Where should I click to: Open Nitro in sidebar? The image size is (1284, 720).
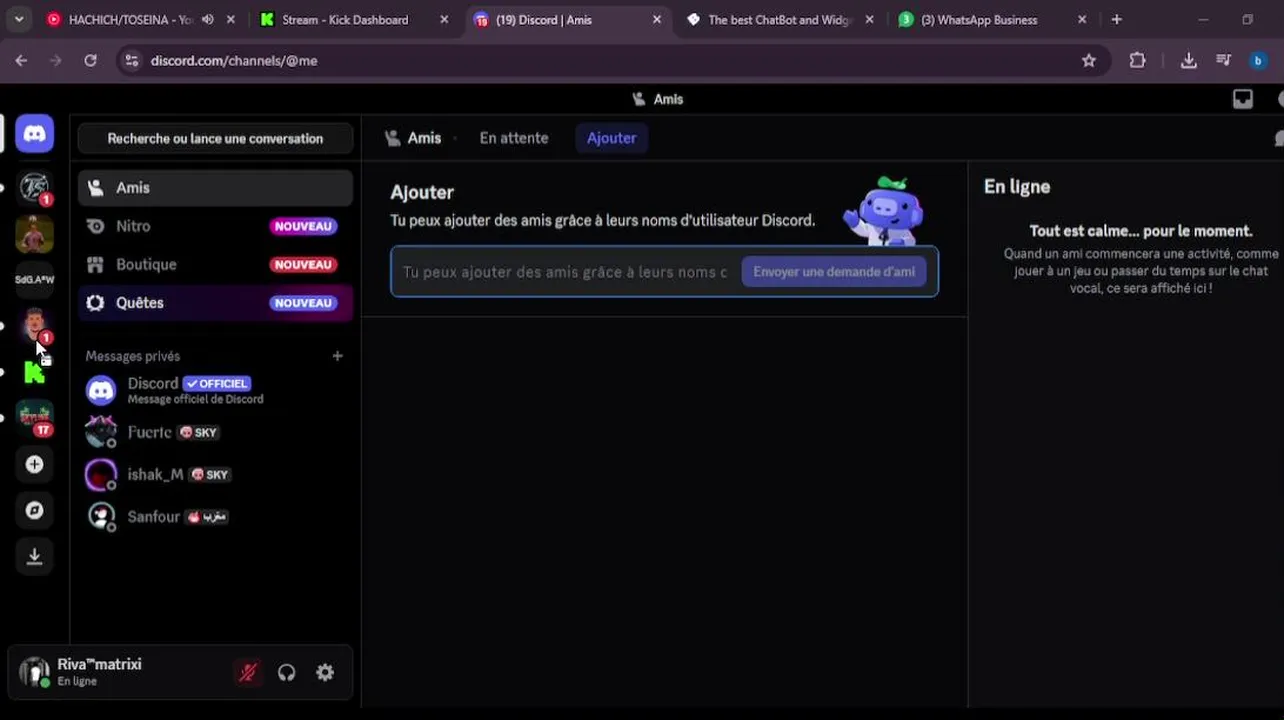point(215,226)
